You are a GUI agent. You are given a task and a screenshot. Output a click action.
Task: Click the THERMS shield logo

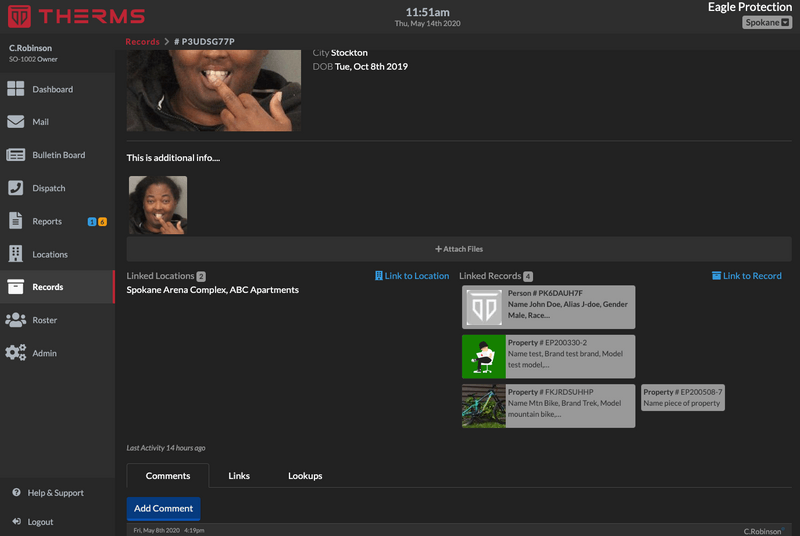click(19, 16)
